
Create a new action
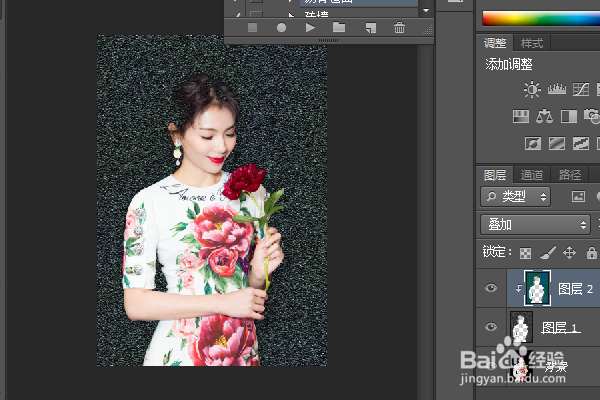370,28
